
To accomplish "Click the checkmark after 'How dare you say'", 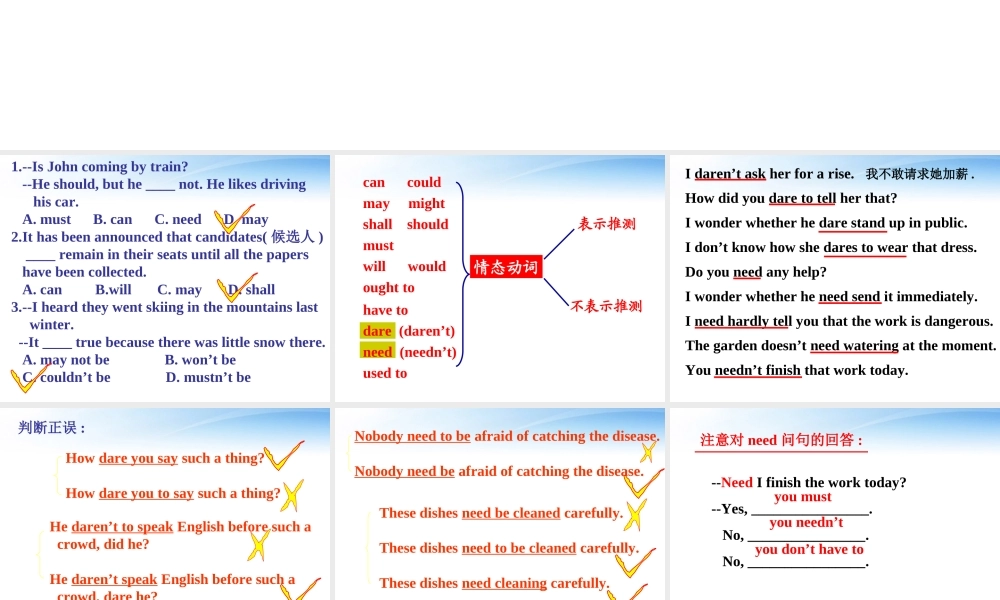I will coord(283,455).
